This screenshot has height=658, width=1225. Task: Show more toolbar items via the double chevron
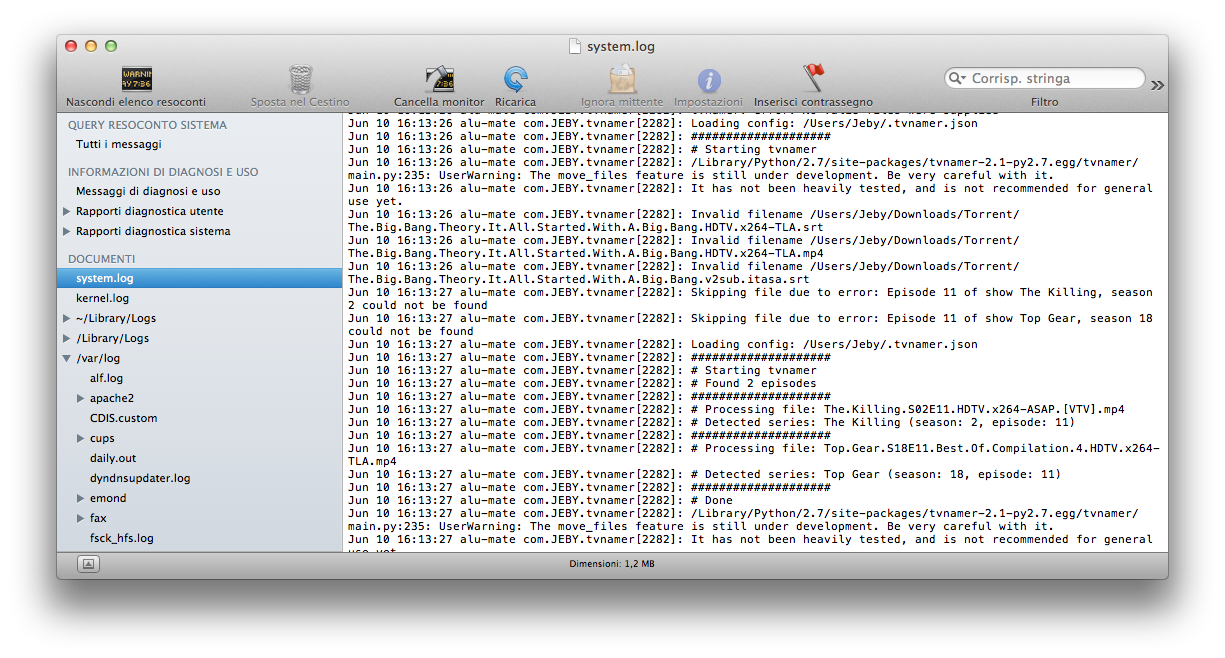1157,85
